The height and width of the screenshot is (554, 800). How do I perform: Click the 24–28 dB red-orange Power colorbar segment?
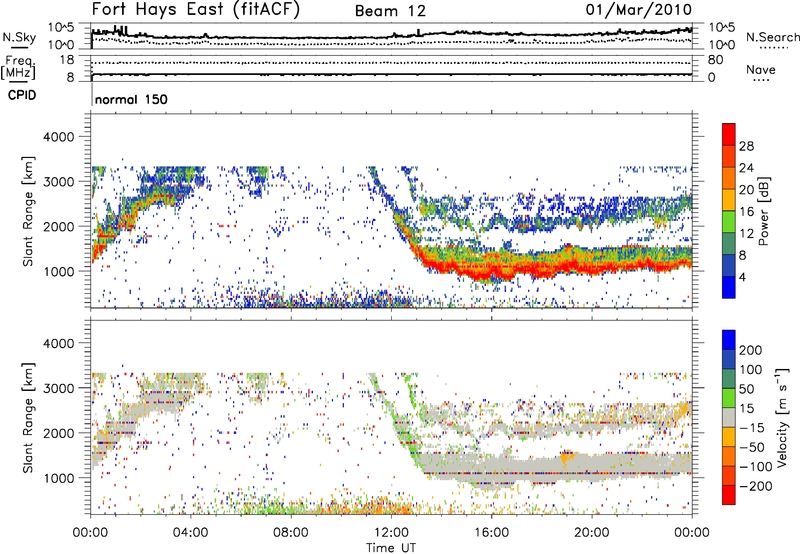729,156
